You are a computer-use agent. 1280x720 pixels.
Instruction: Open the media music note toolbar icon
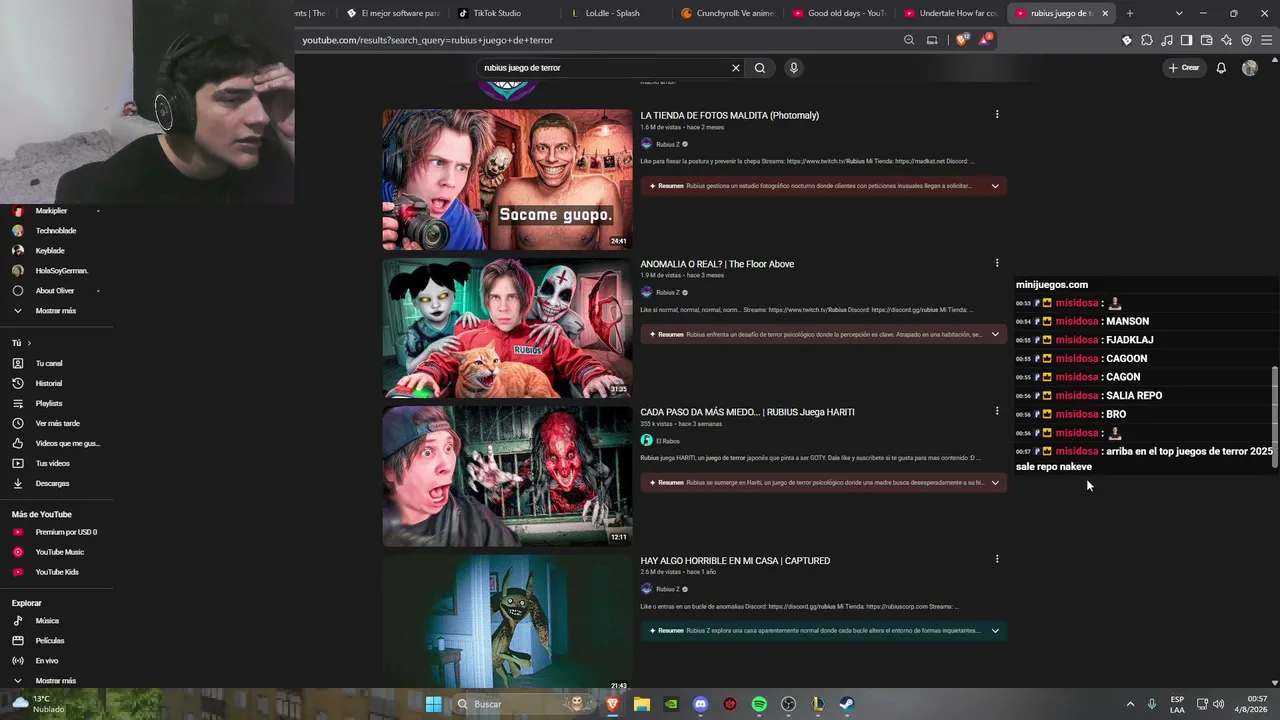(1167, 40)
